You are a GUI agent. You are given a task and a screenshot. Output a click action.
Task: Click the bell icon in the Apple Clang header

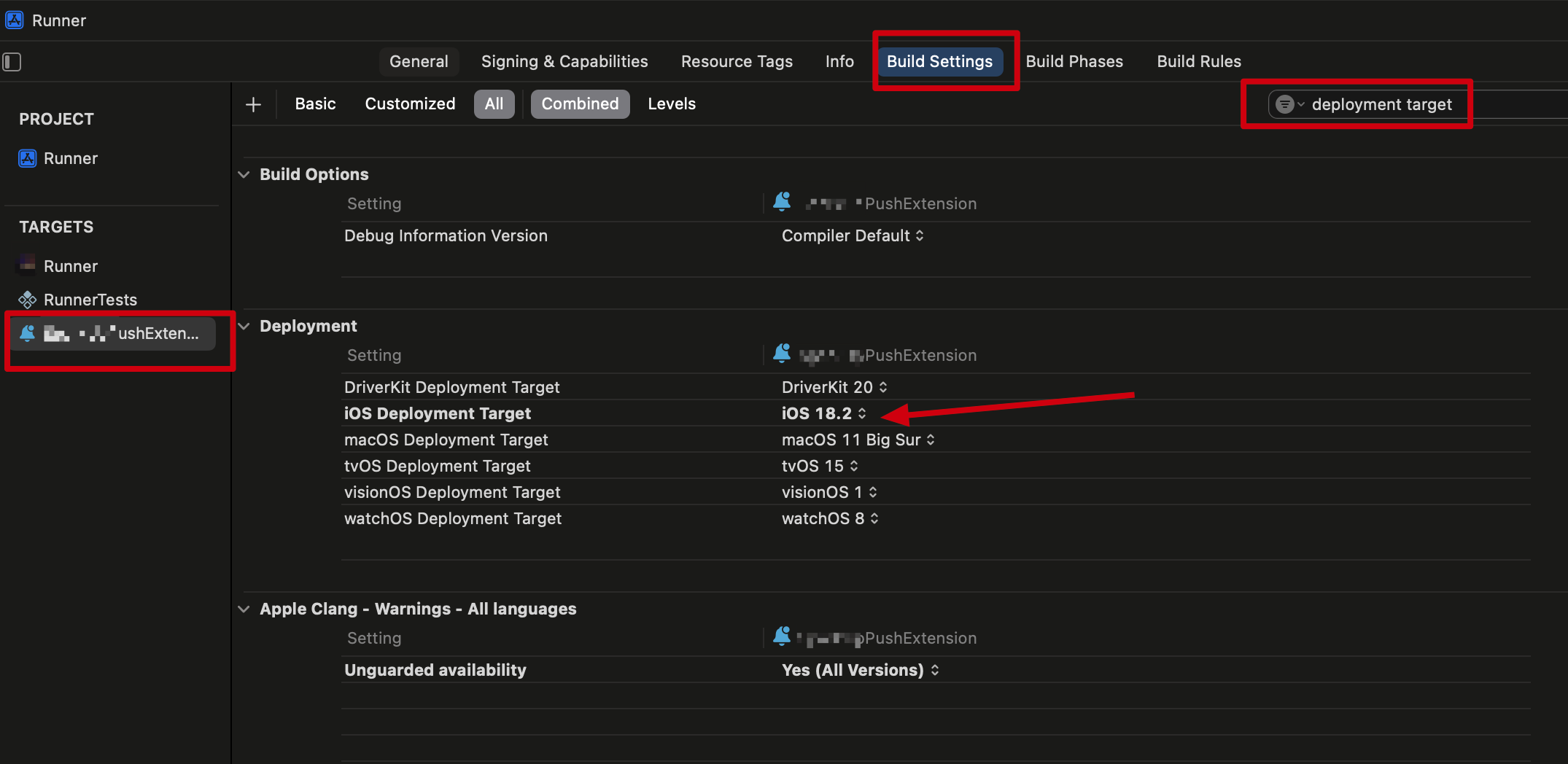(x=782, y=636)
